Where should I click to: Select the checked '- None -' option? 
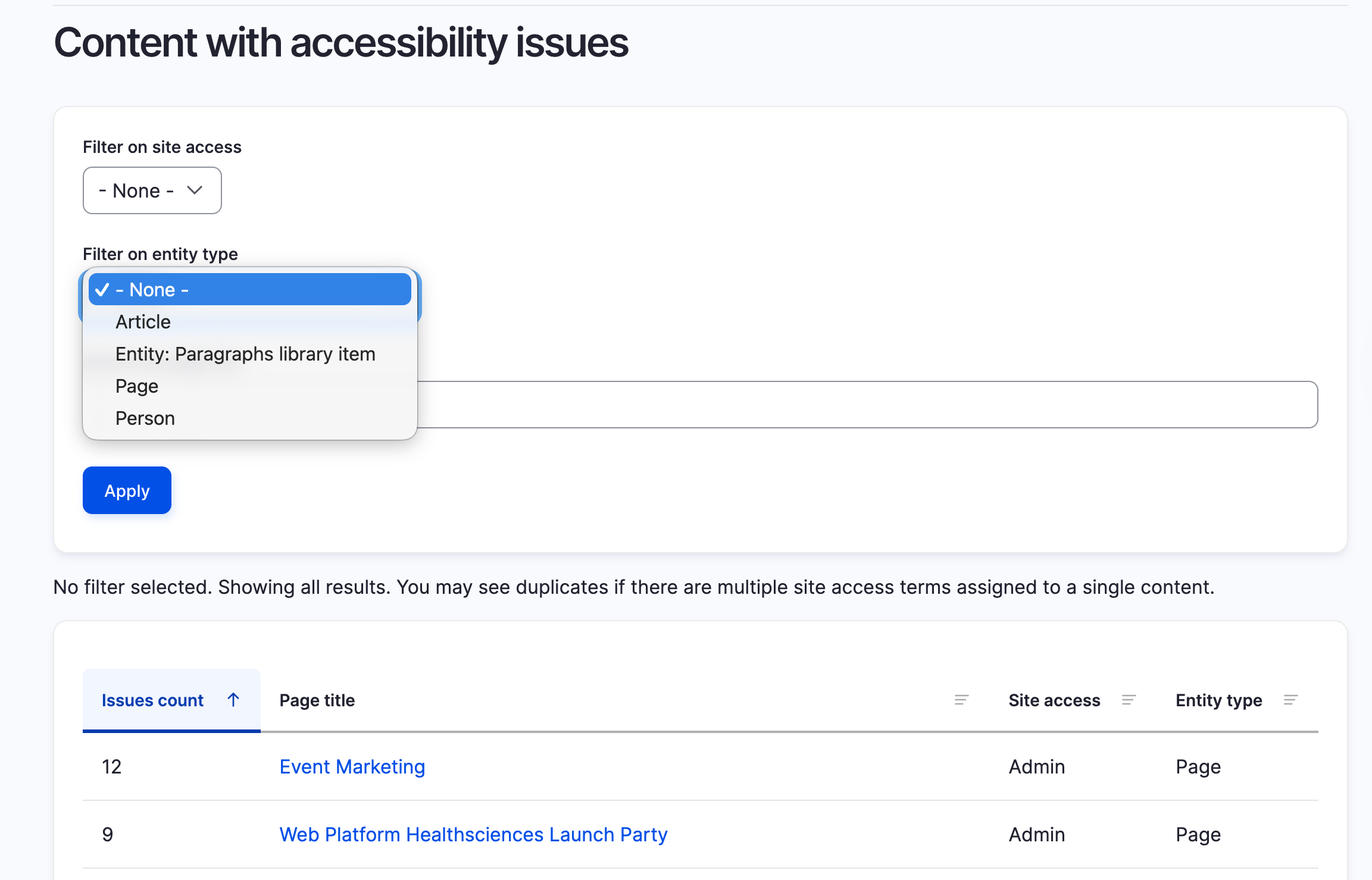tap(250, 290)
